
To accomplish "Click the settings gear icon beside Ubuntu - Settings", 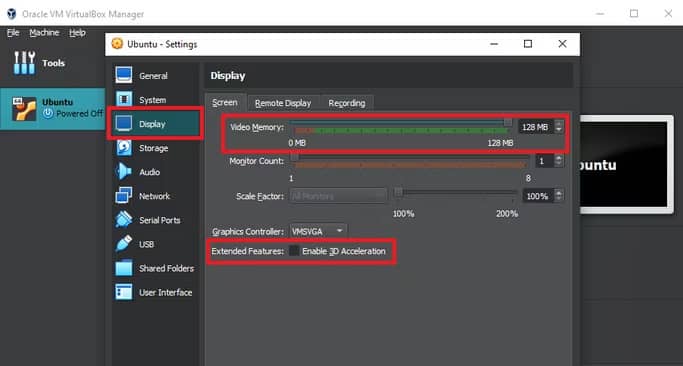I will point(117,44).
